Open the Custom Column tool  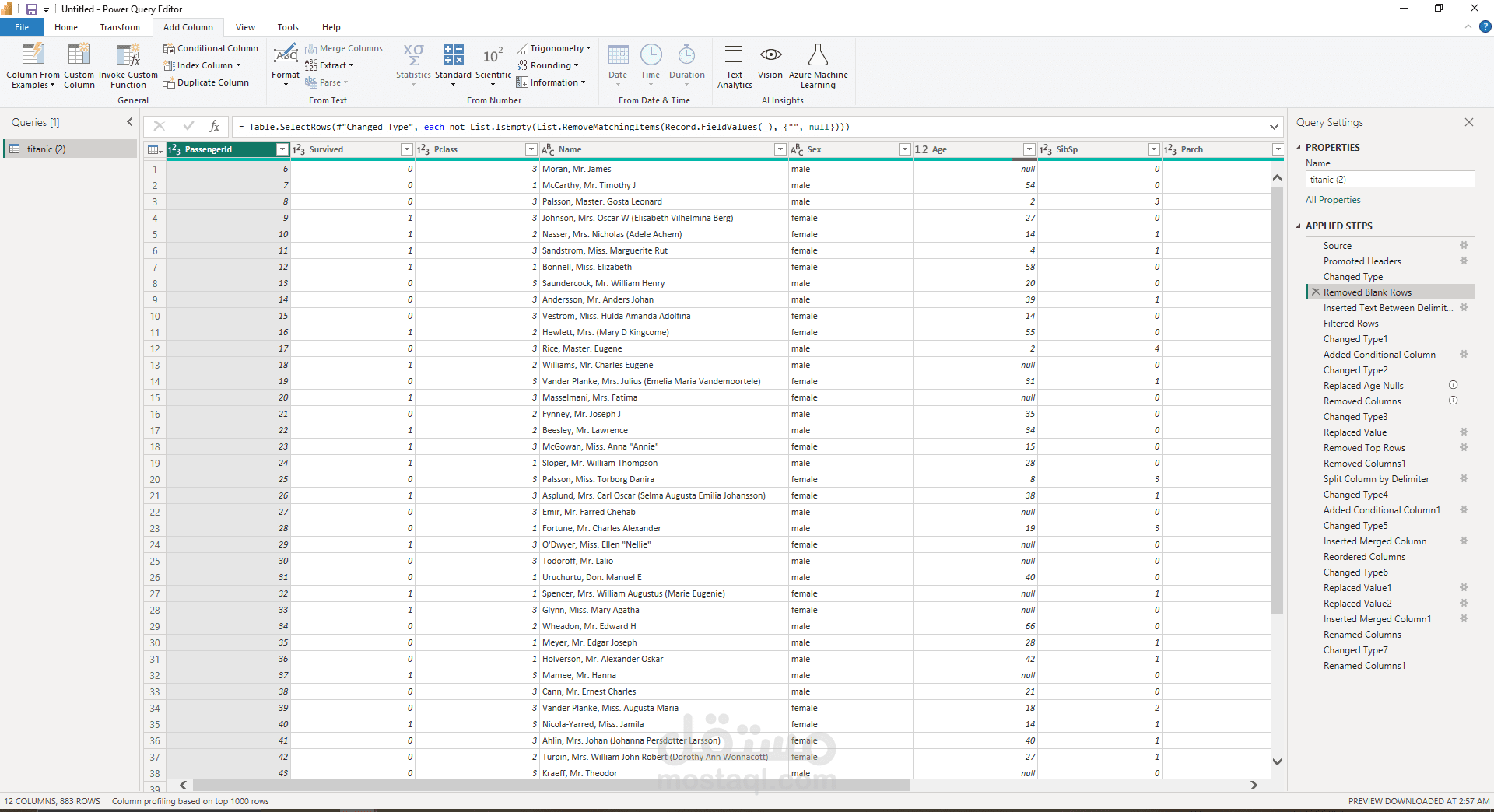79,55
